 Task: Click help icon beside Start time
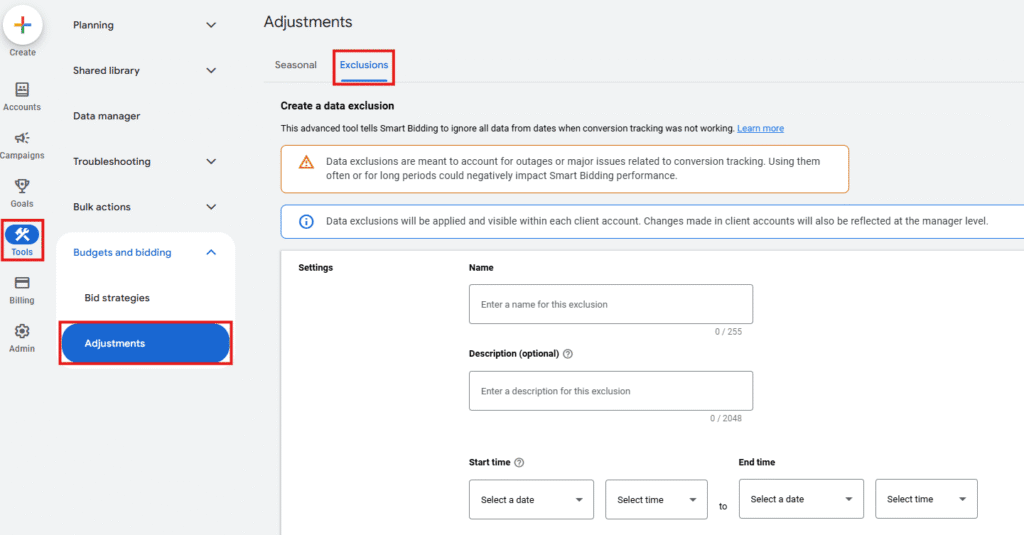pyautogui.click(x=519, y=463)
